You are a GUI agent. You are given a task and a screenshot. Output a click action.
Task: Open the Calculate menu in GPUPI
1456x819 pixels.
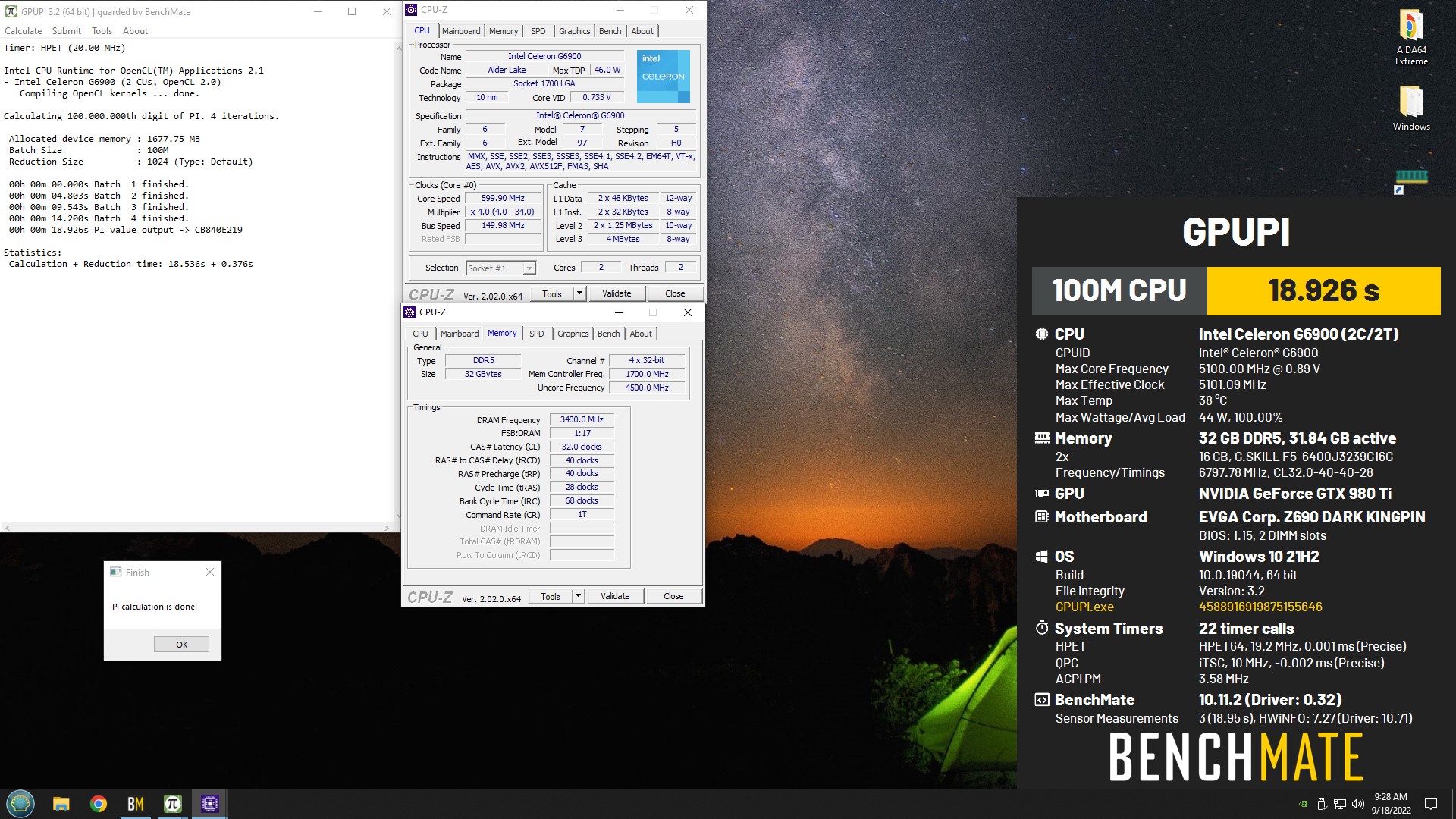click(24, 31)
